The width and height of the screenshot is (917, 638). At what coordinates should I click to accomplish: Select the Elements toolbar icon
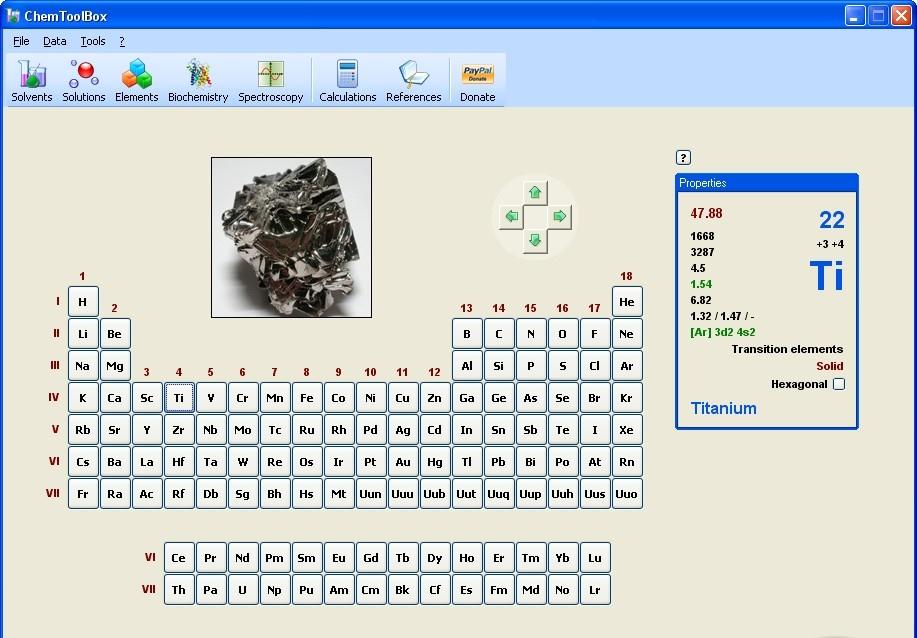[x=136, y=80]
